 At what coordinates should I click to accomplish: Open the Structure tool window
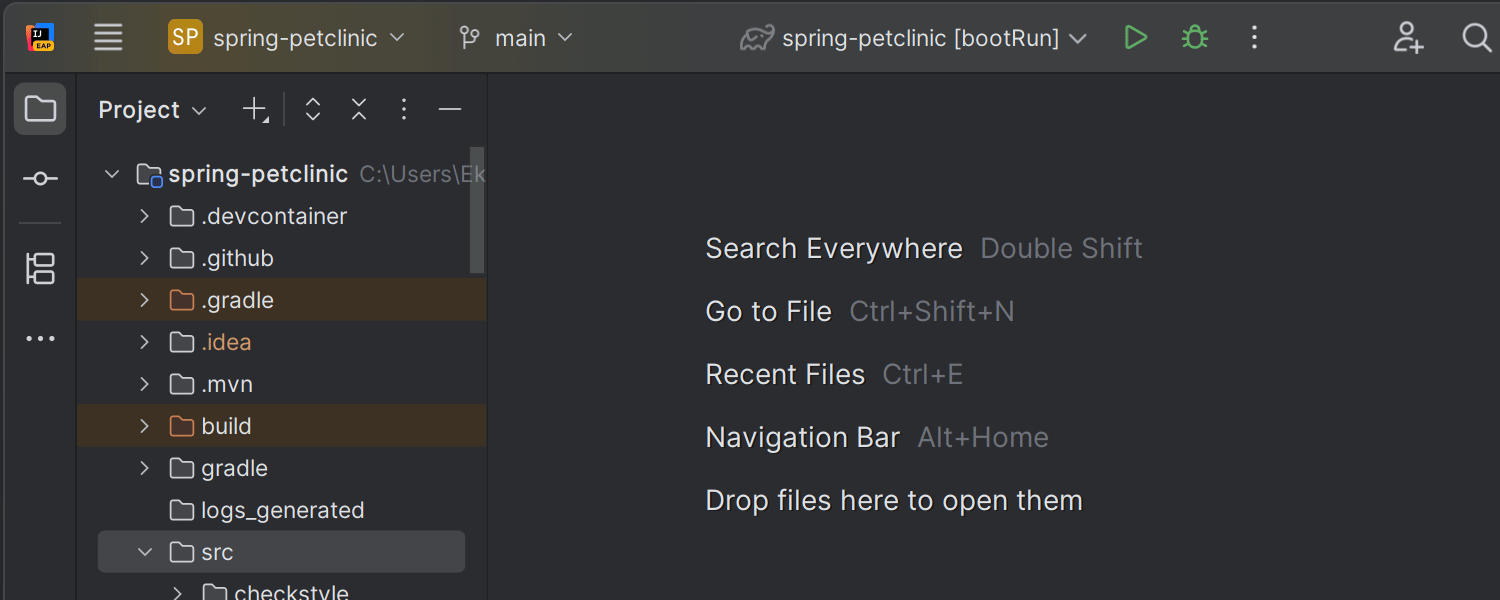click(x=40, y=268)
